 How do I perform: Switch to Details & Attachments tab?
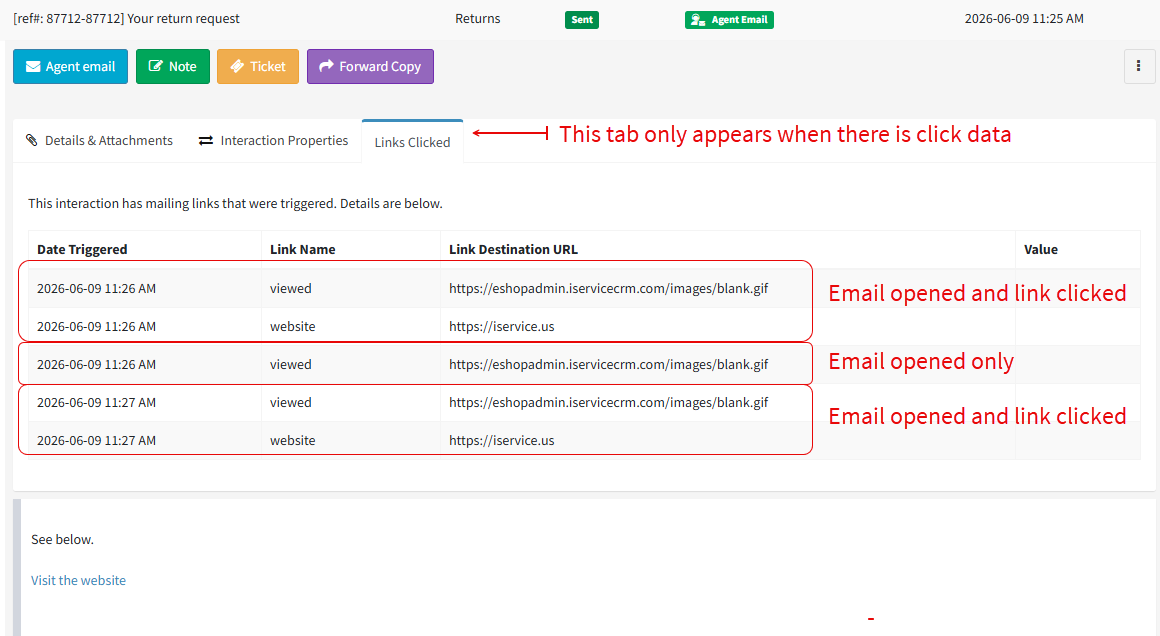[99, 141]
